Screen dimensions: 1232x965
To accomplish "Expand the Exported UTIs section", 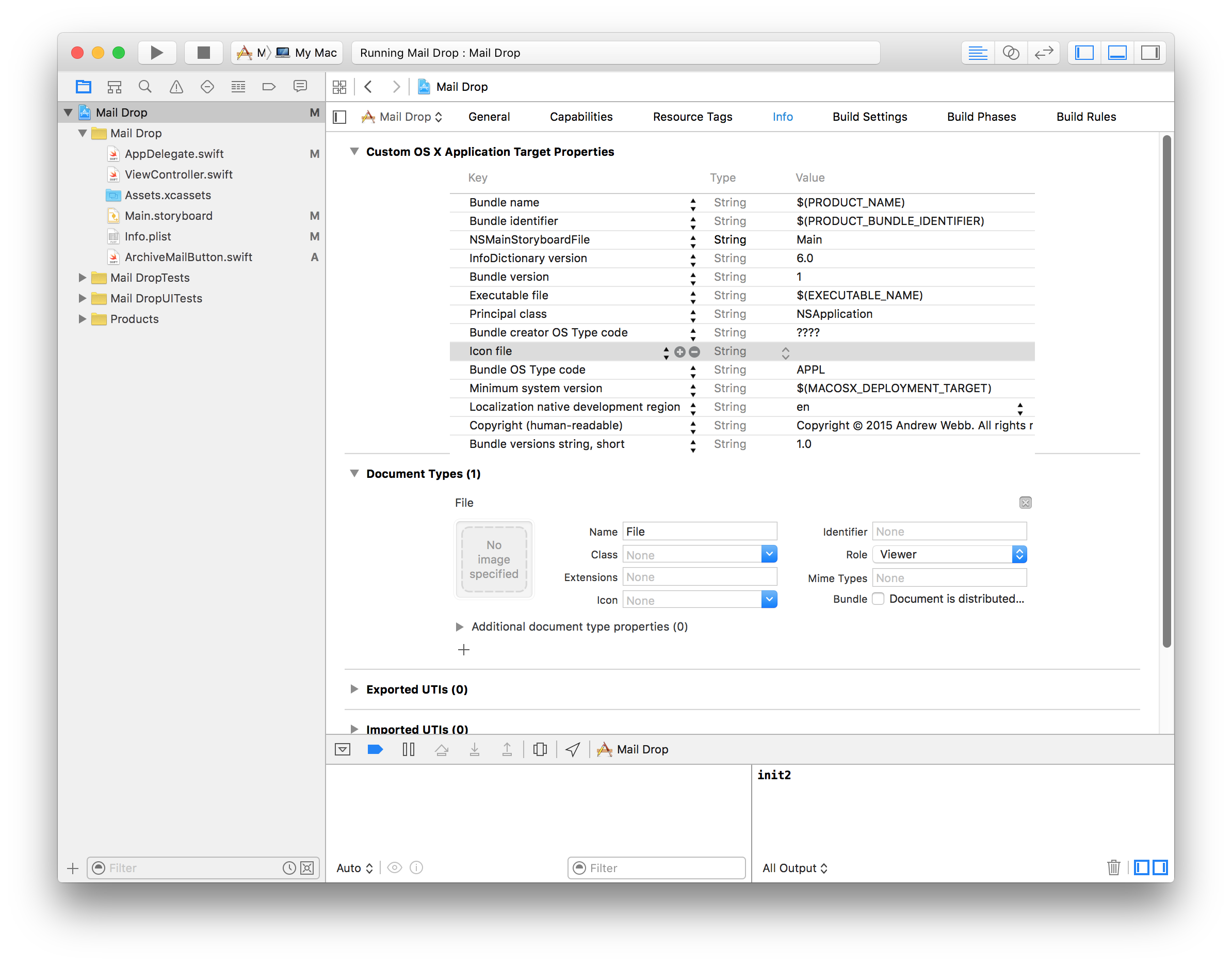I will click(354, 689).
